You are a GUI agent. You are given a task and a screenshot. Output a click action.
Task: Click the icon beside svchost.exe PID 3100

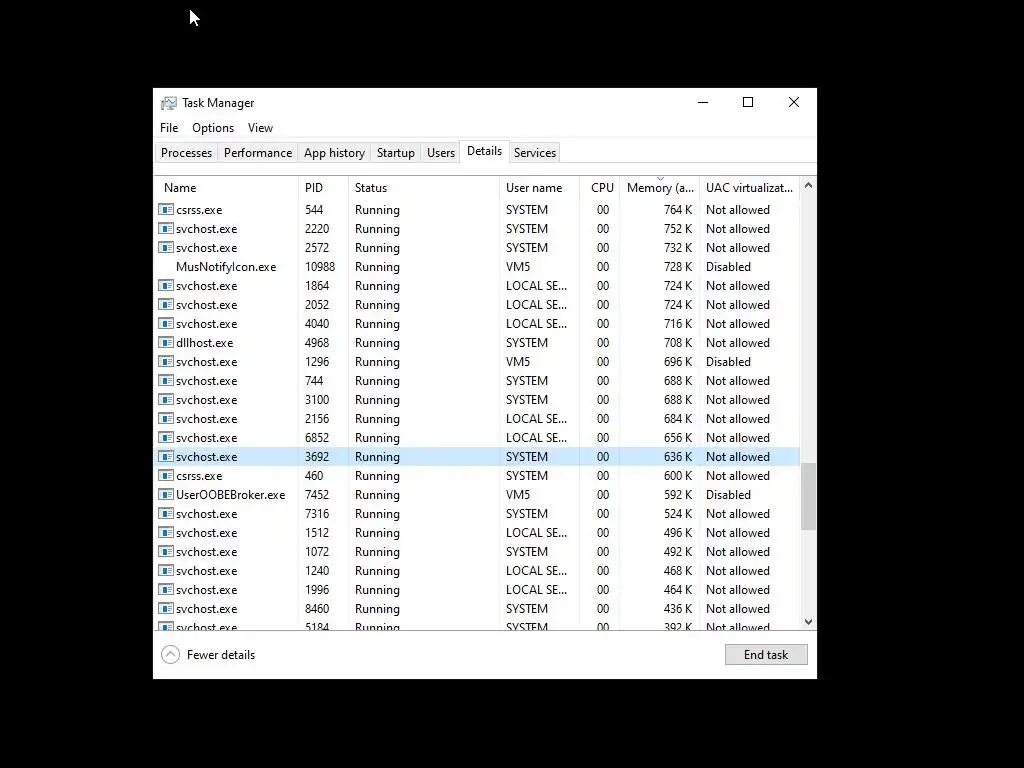[x=166, y=399]
